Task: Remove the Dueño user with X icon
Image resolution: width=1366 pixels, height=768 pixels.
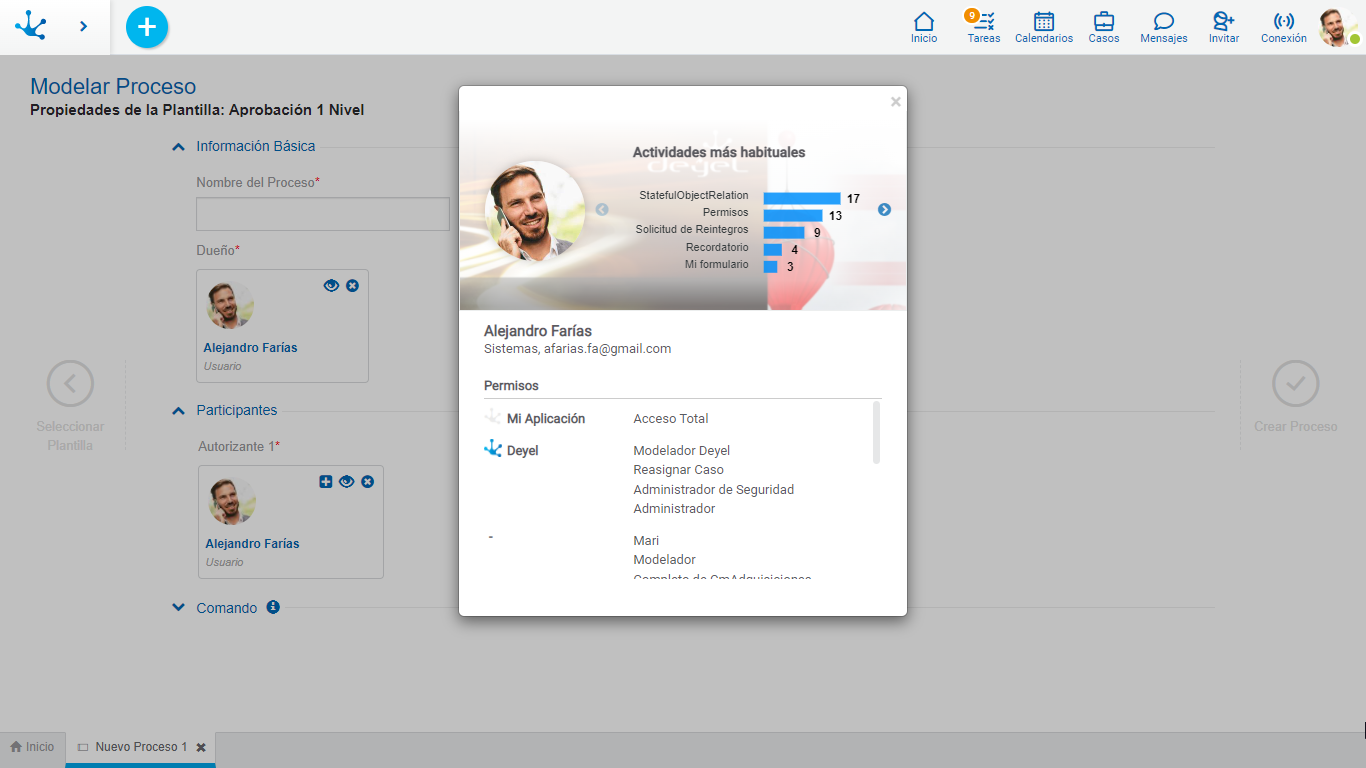Action: point(352,286)
